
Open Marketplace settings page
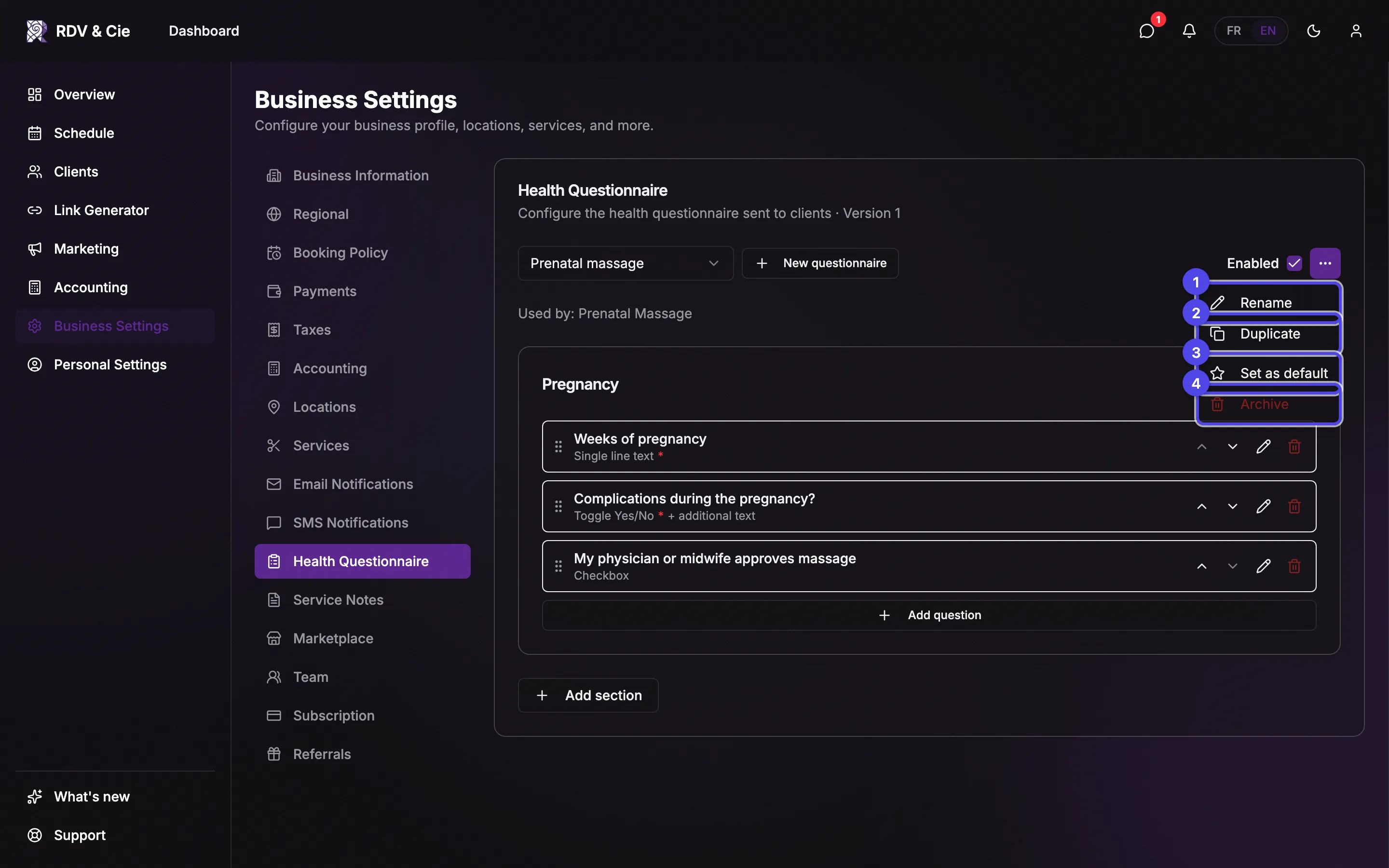[362, 638]
